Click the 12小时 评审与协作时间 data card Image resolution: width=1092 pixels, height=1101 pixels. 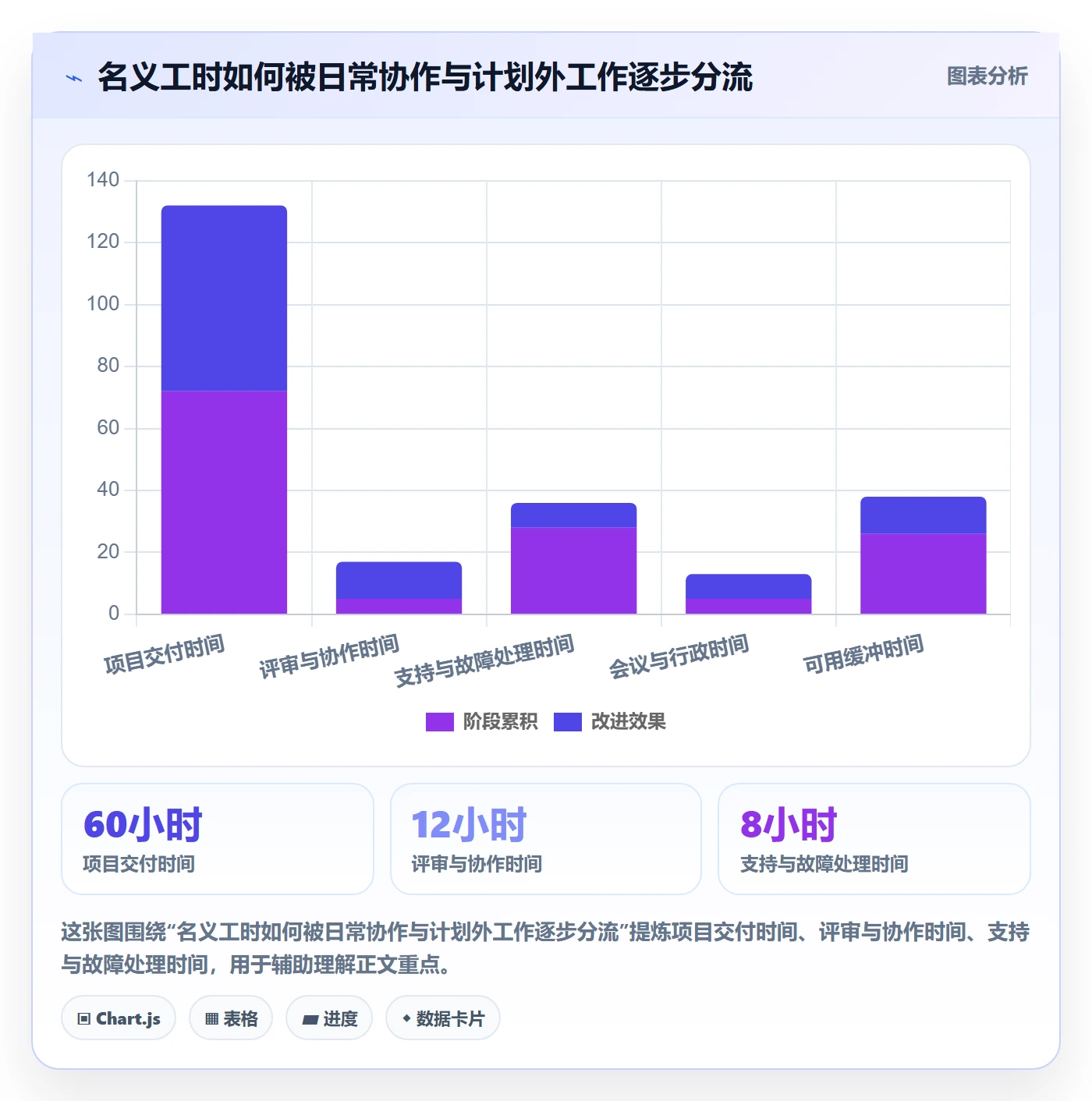(x=546, y=839)
